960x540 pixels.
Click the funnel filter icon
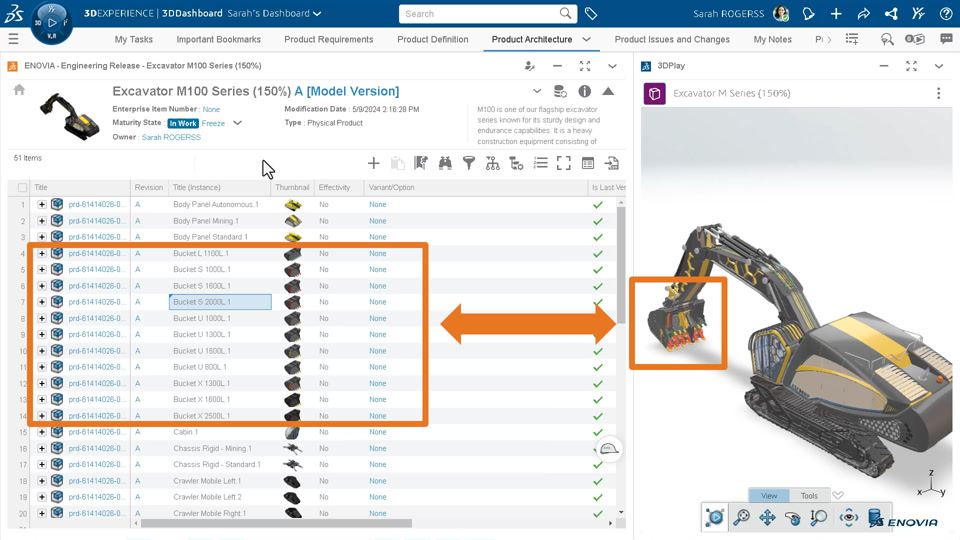click(x=468, y=163)
